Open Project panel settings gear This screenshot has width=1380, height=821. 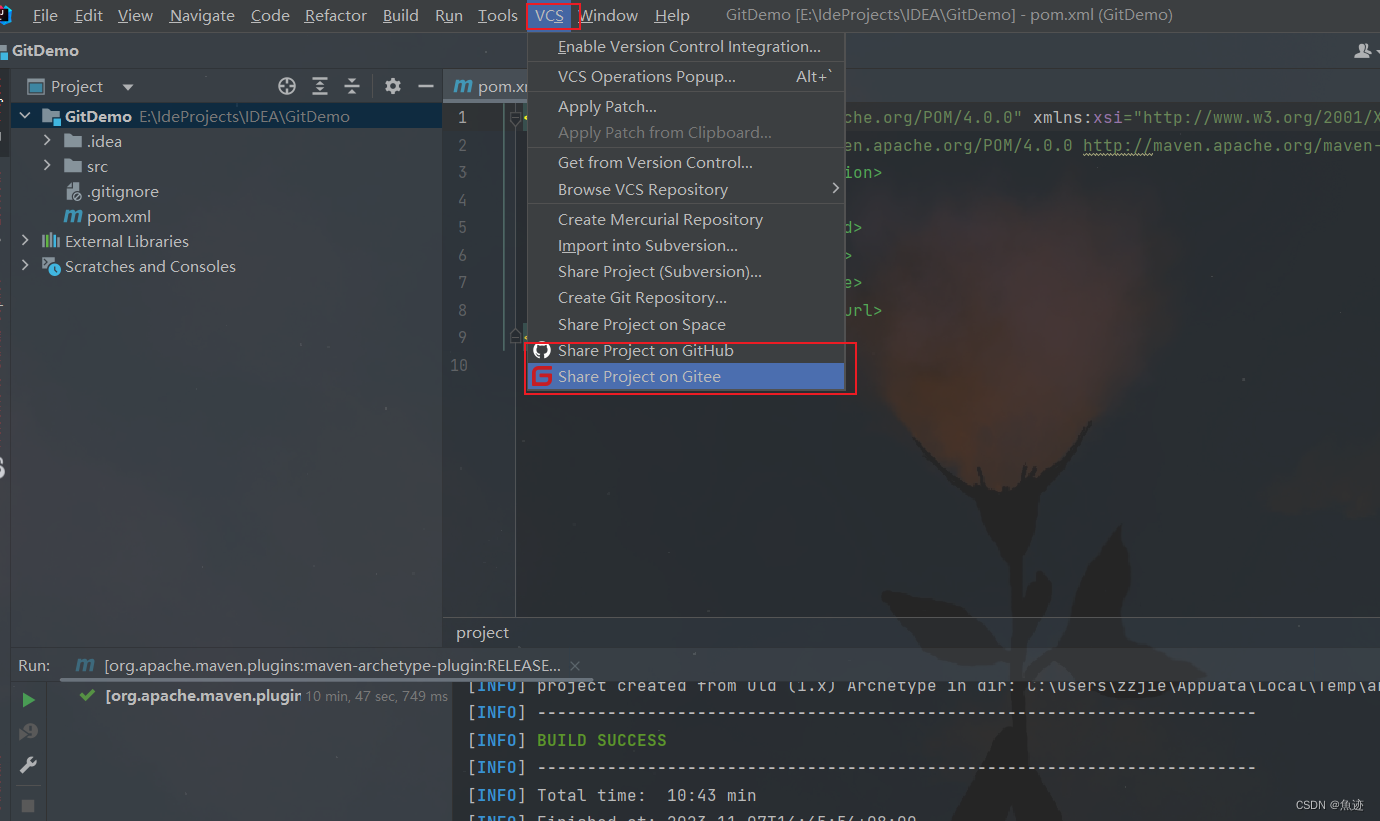[393, 86]
